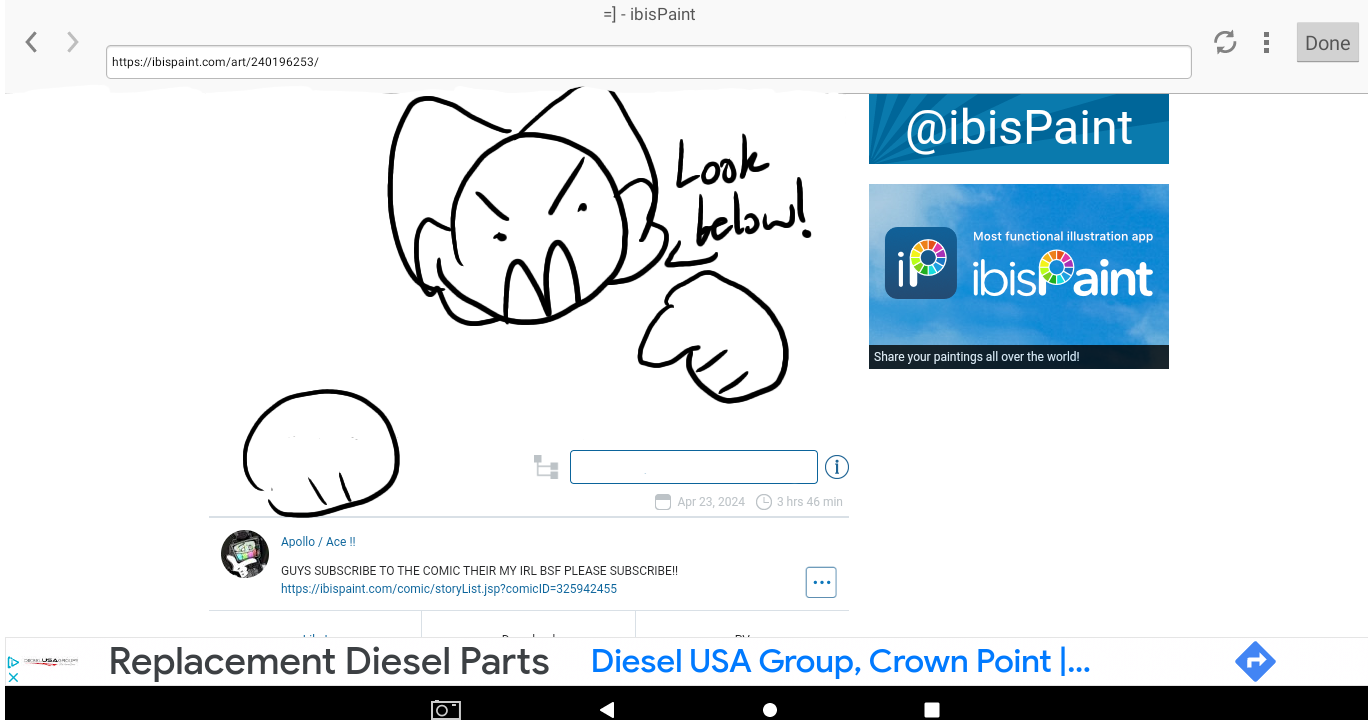Image resolution: width=1368 pixels, height=720 pixels.
Task: Click the browser forward arrow
Action: tap(73, 42)
